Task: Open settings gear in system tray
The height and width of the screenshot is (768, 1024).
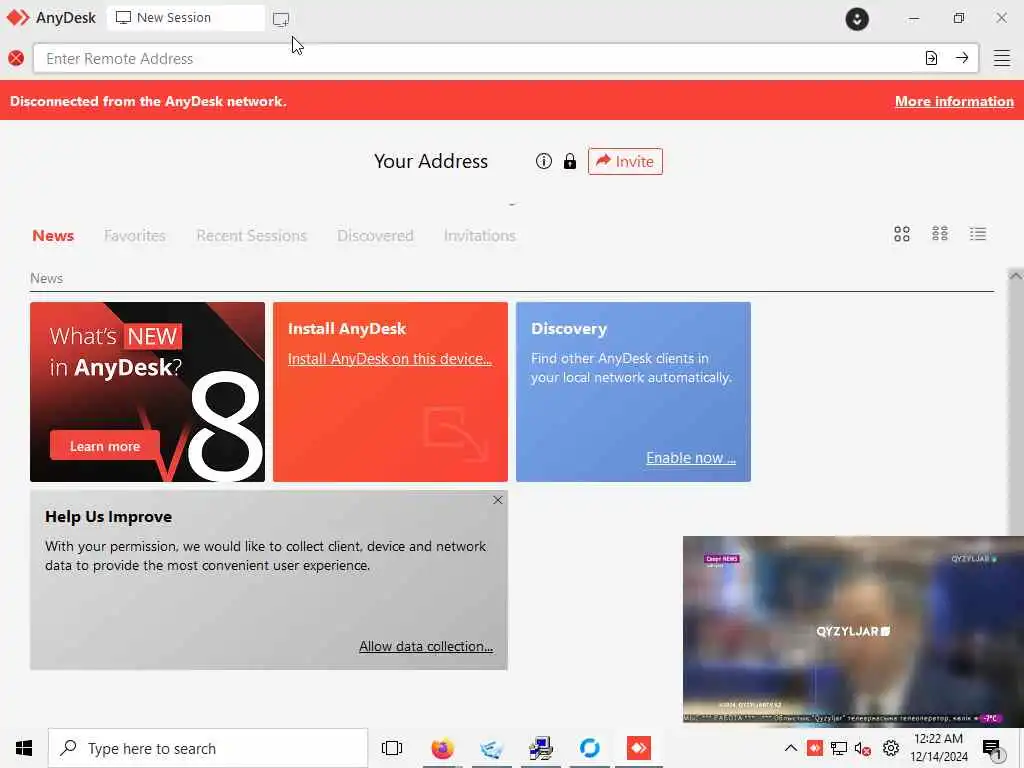Action: click(891, 748)
